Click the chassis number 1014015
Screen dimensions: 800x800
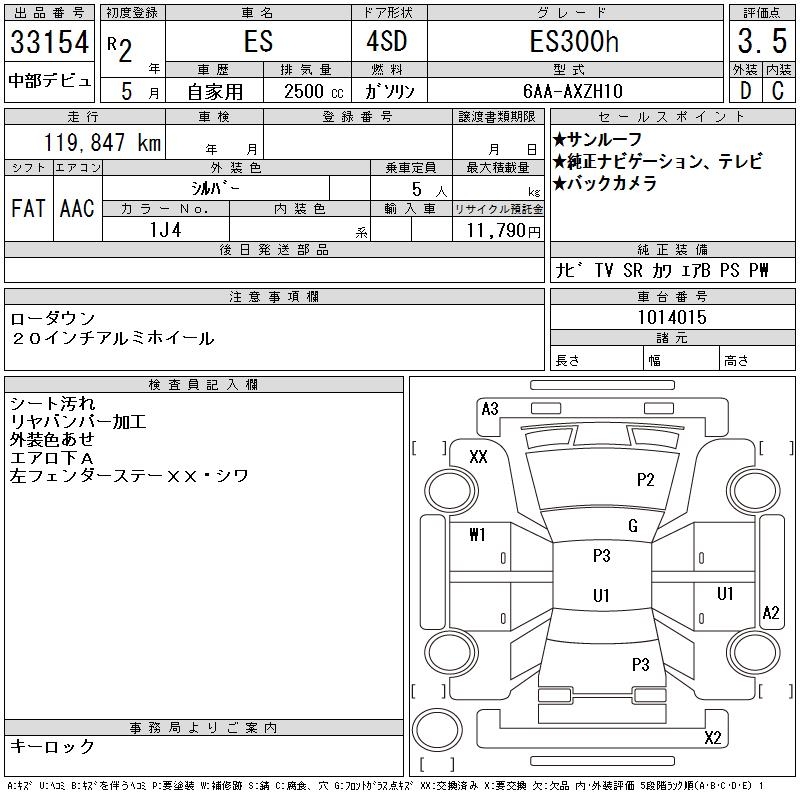(673, 317)
